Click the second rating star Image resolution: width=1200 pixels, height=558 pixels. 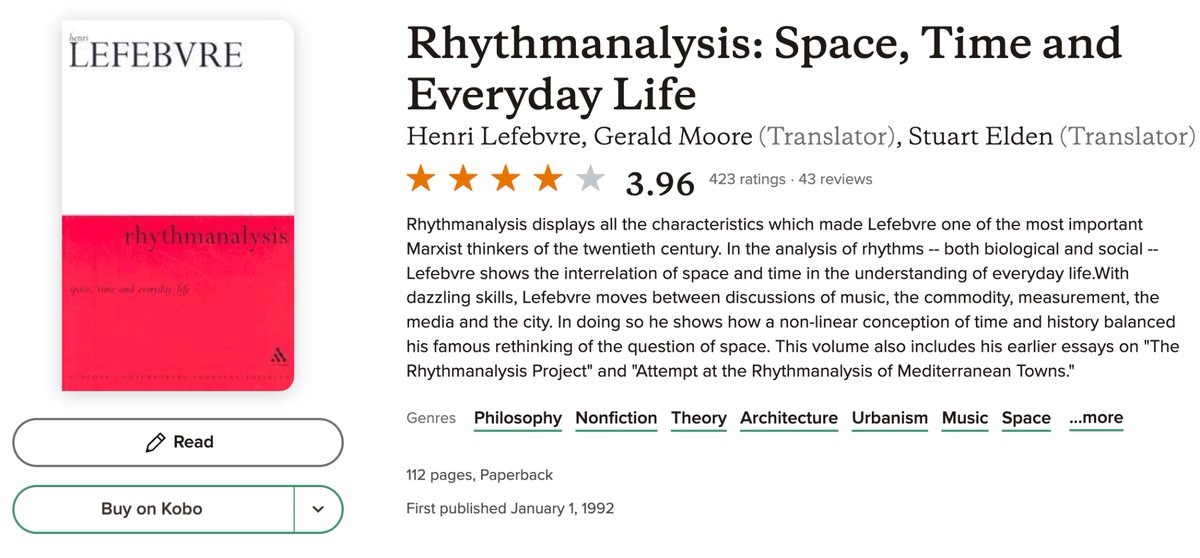tap(464, 180)
